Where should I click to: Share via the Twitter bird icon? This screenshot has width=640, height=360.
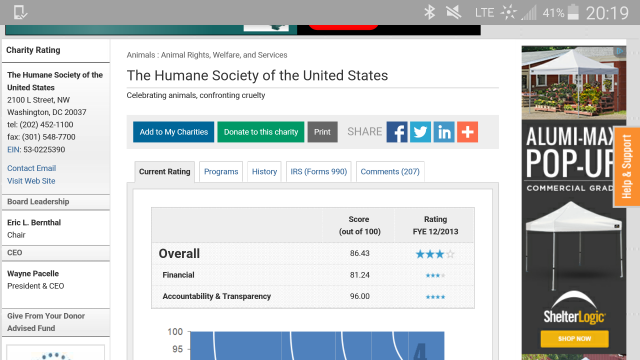[420, 132]
